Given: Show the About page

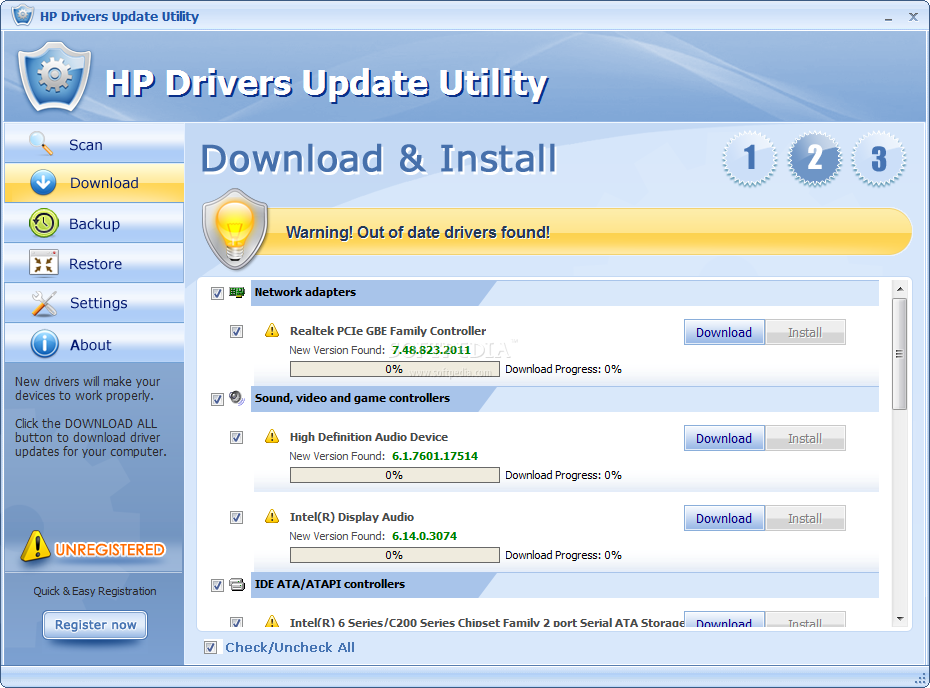Looking at the screenshot, I should pyautogui.click(x=94, y=344).
